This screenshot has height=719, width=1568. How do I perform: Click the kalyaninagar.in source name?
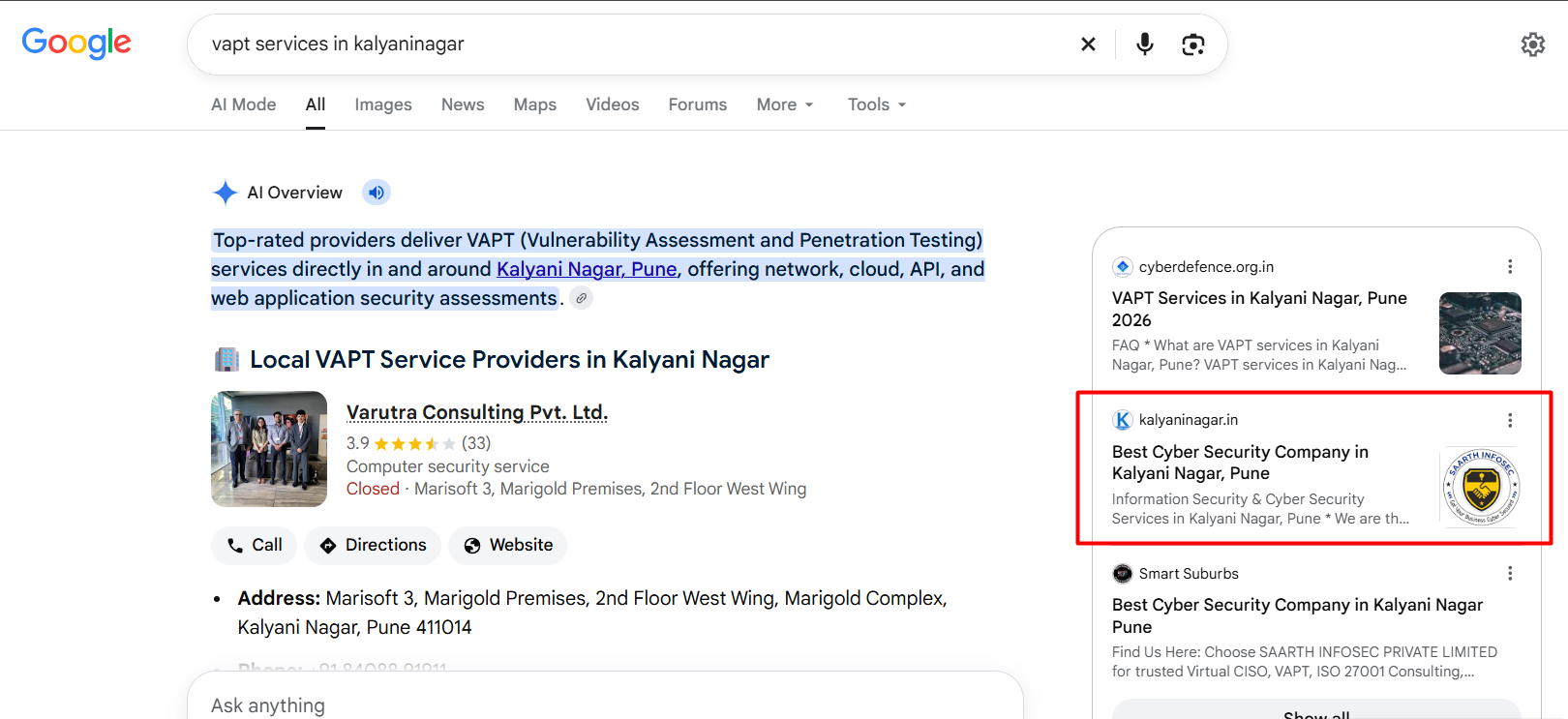point(1189,420)
